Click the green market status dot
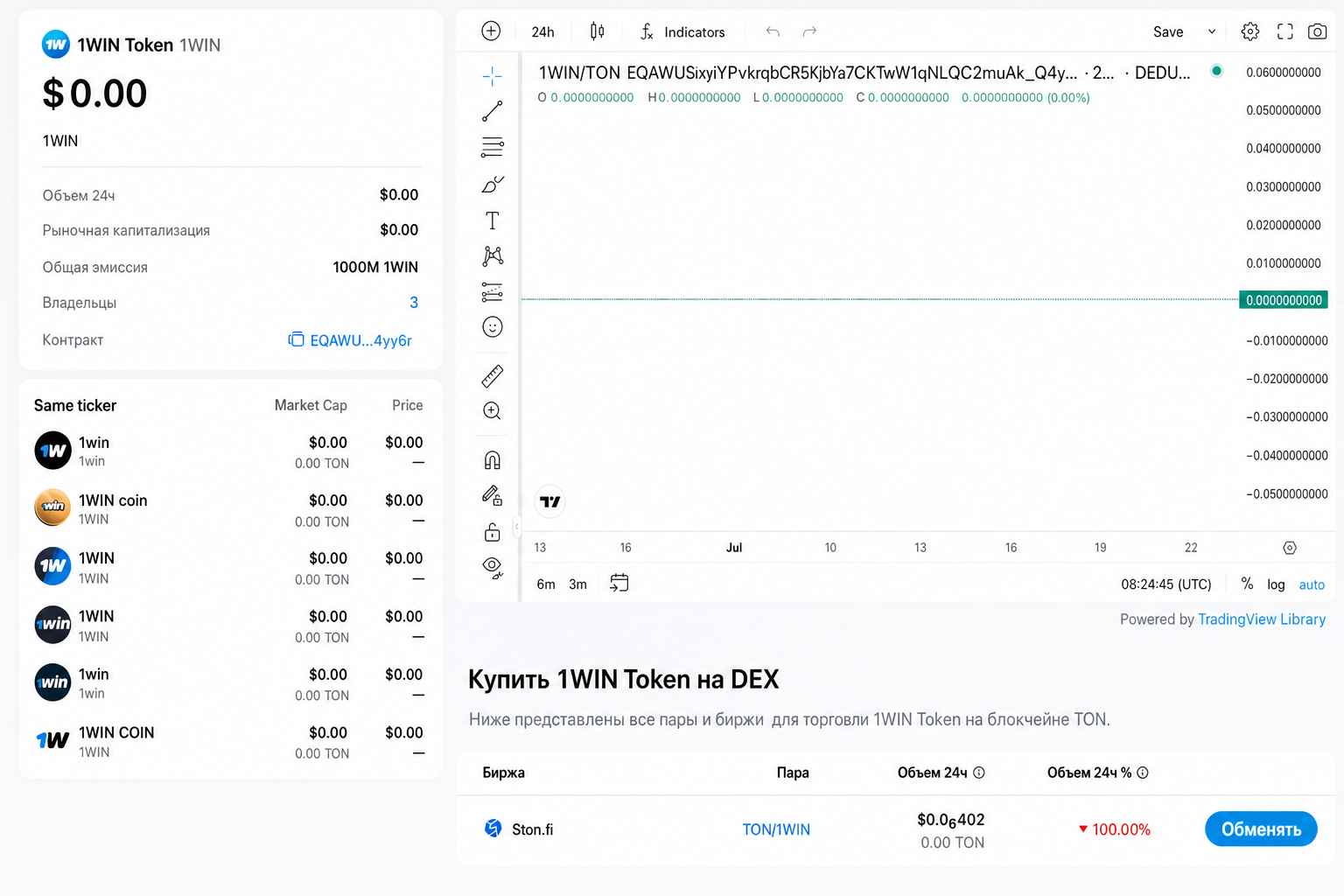Image resolution: width=1344 pixels, height=896 pixels. point(1216,71)
